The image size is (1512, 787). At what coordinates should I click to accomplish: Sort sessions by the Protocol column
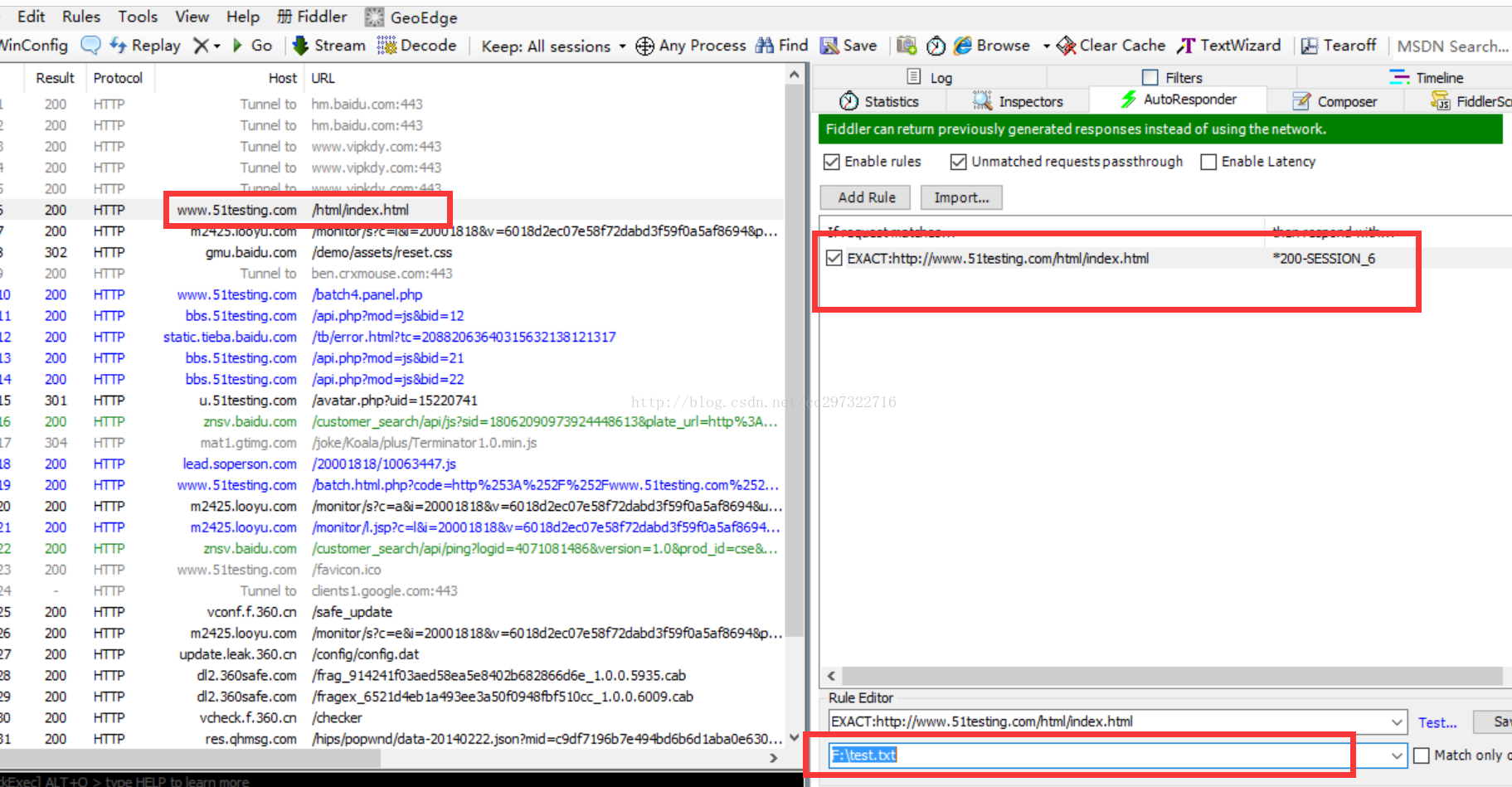pyautogui.click(x=118, y=78)
